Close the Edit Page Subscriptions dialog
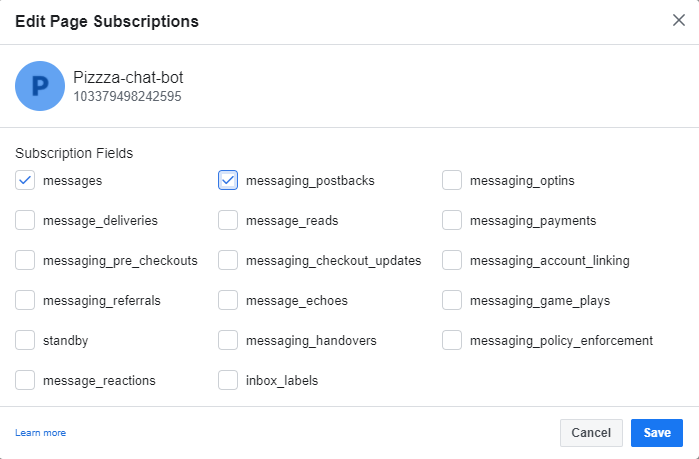 pos(678,20)
